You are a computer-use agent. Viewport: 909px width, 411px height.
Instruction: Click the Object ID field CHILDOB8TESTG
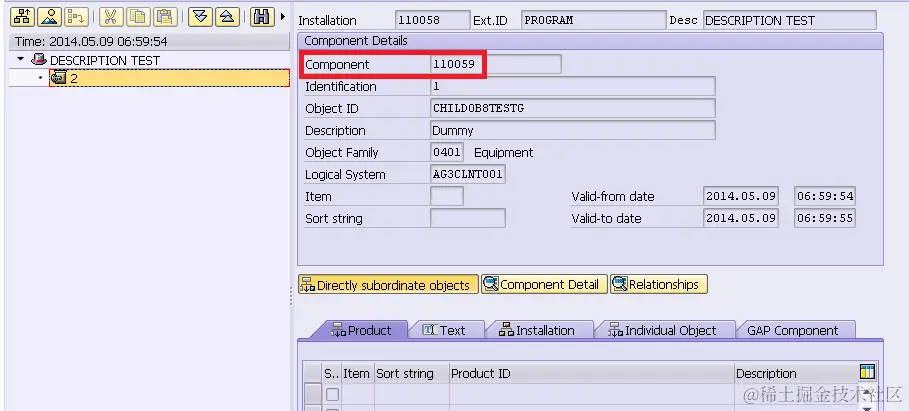pos(573,108)
